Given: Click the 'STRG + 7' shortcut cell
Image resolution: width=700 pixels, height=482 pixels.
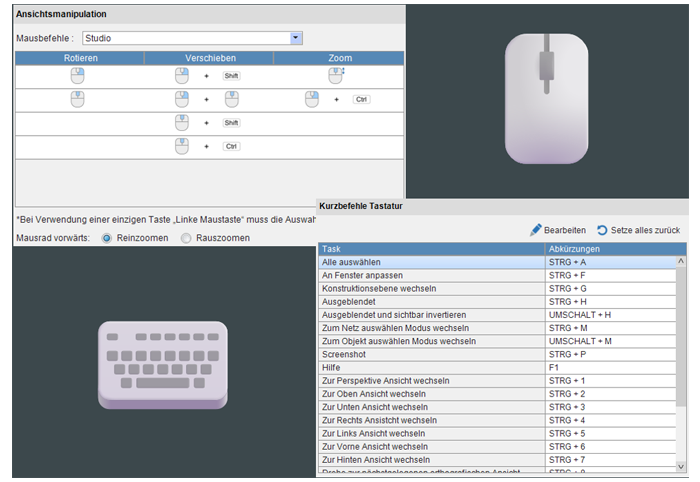Looking at the screenshot, I should point(611,460).
